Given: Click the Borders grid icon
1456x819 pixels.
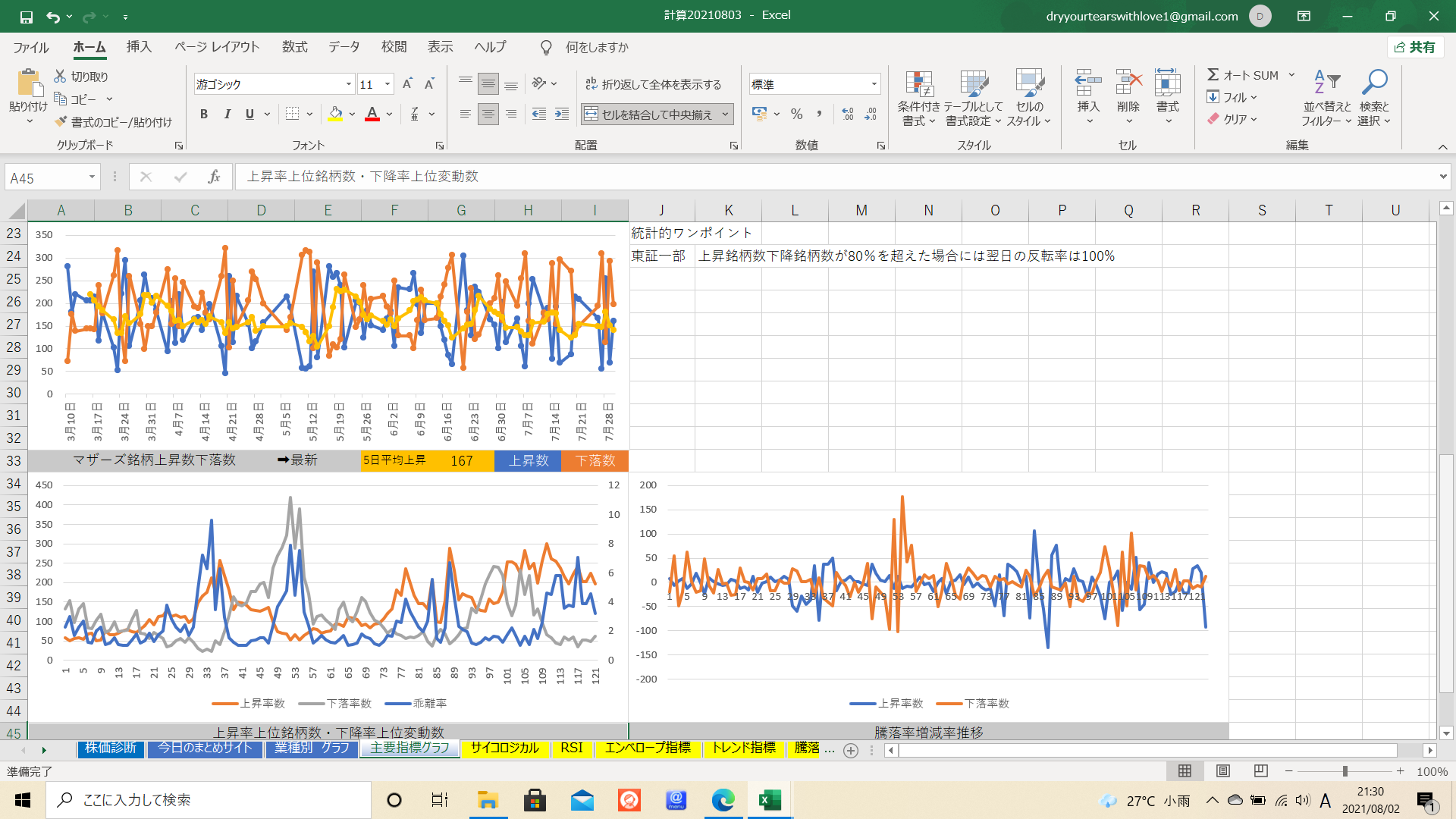Looking at the screenshot, I should 292,115.
